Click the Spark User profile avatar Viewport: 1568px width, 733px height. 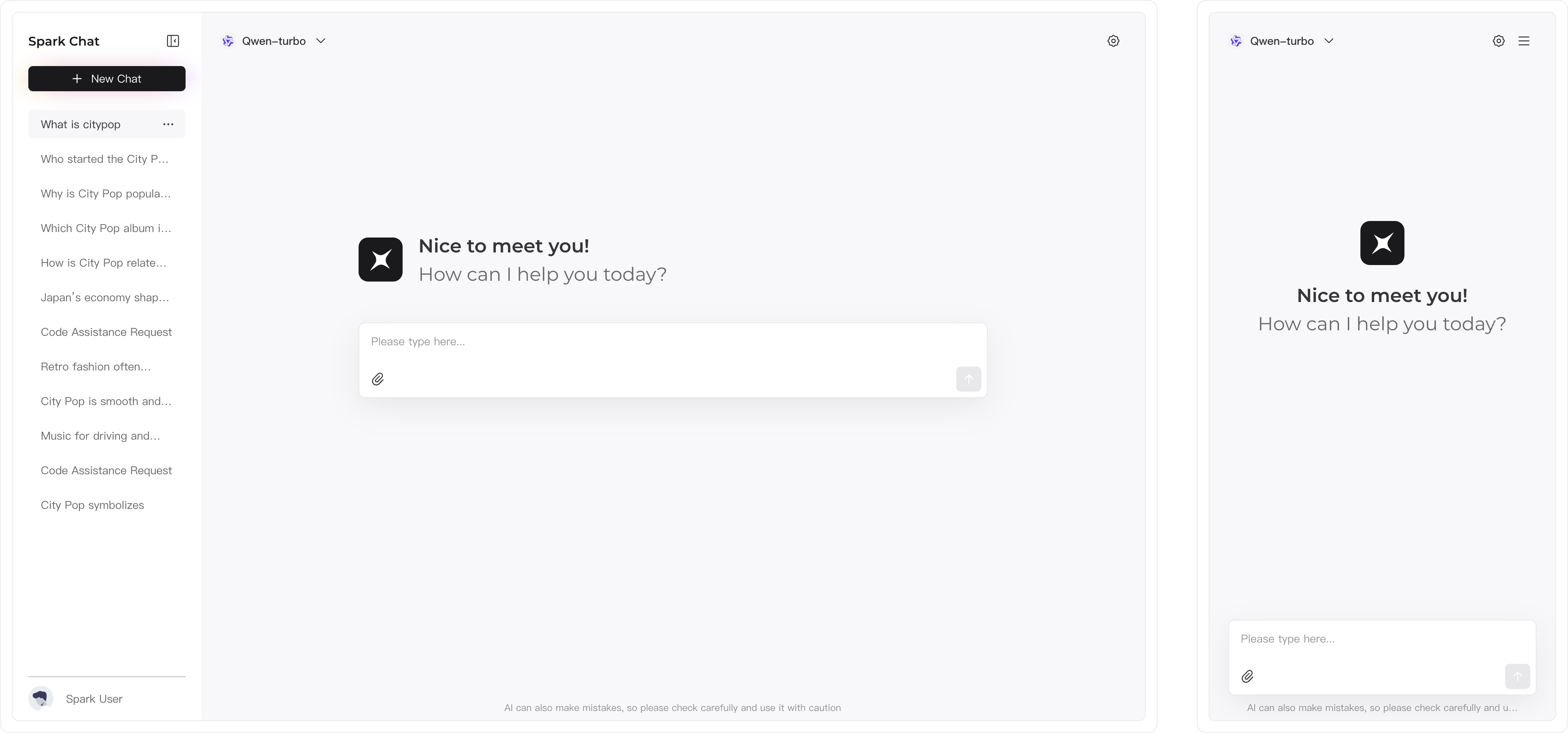pyautogui.click(x=41, y=698)
